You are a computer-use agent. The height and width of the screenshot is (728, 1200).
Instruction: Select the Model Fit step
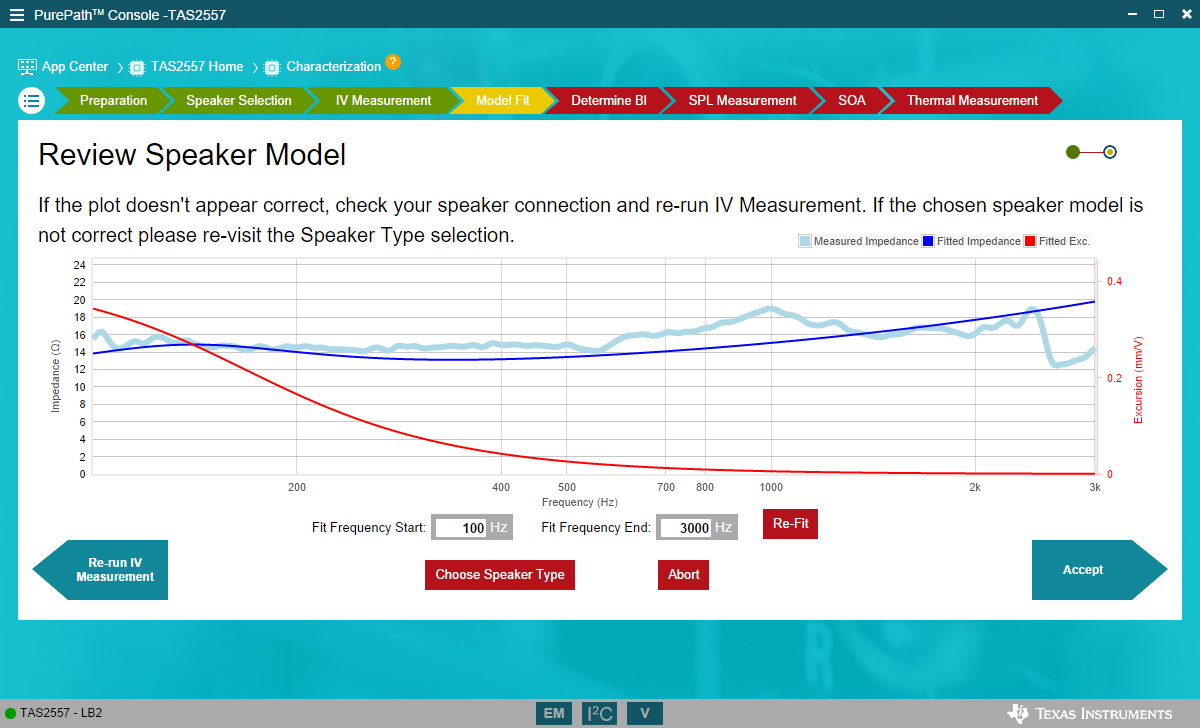point(503,101)
